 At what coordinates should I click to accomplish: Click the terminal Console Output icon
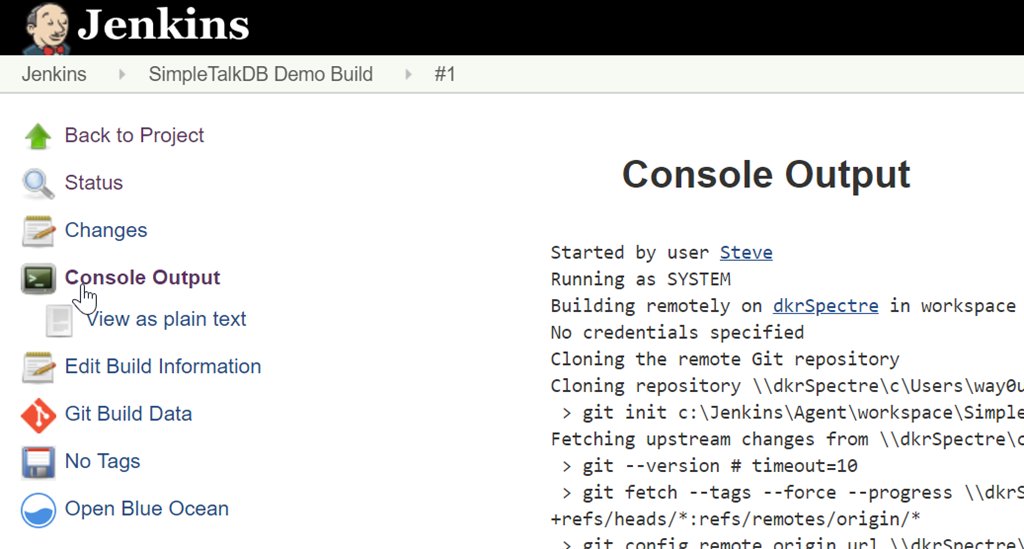(38, 278)
